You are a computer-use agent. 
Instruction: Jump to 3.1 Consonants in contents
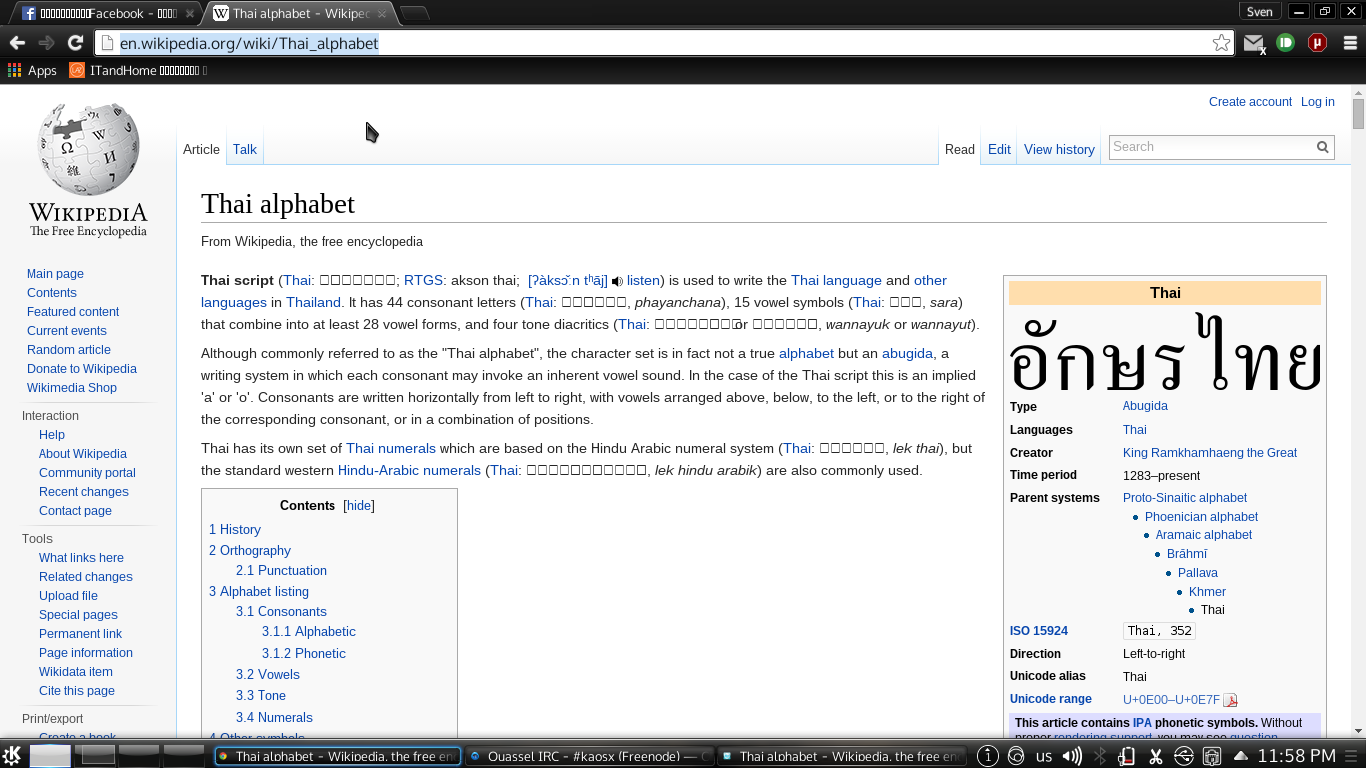tap(281, 612)
